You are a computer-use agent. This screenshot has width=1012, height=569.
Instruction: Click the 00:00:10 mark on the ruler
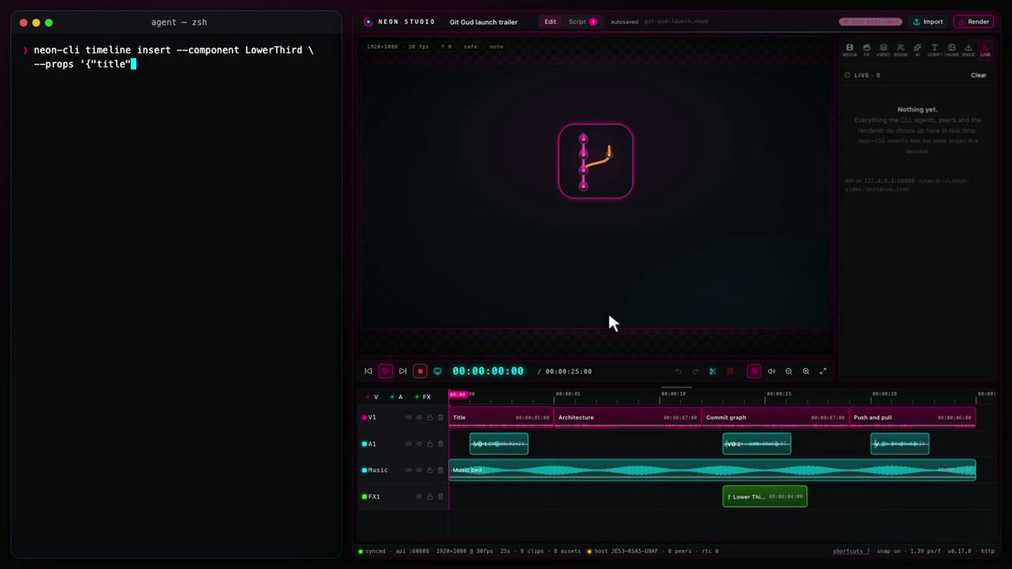pos(673,394)
